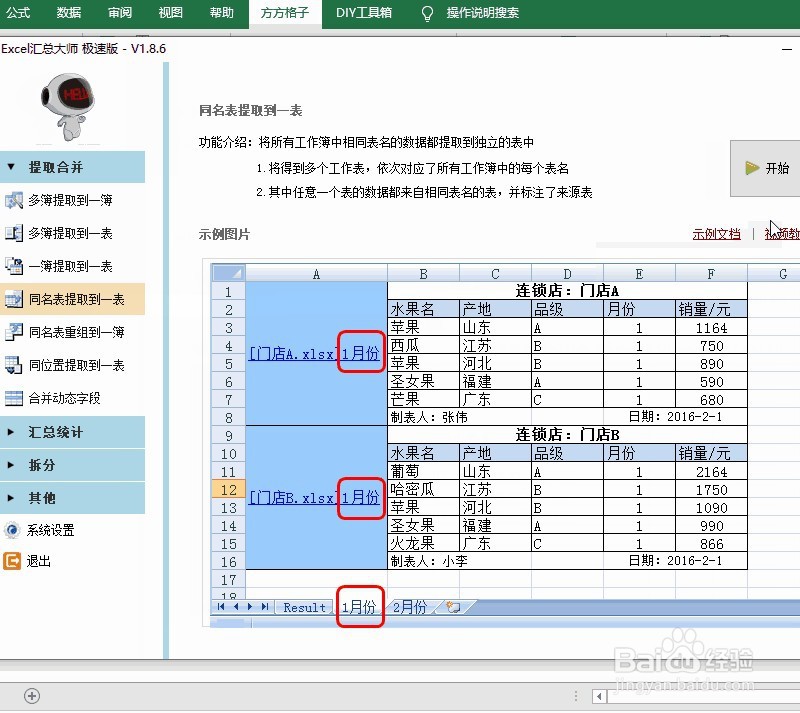Open the 帮助 ribbon tab
This screenshot has width=800, height=713.
coord(221,13)
